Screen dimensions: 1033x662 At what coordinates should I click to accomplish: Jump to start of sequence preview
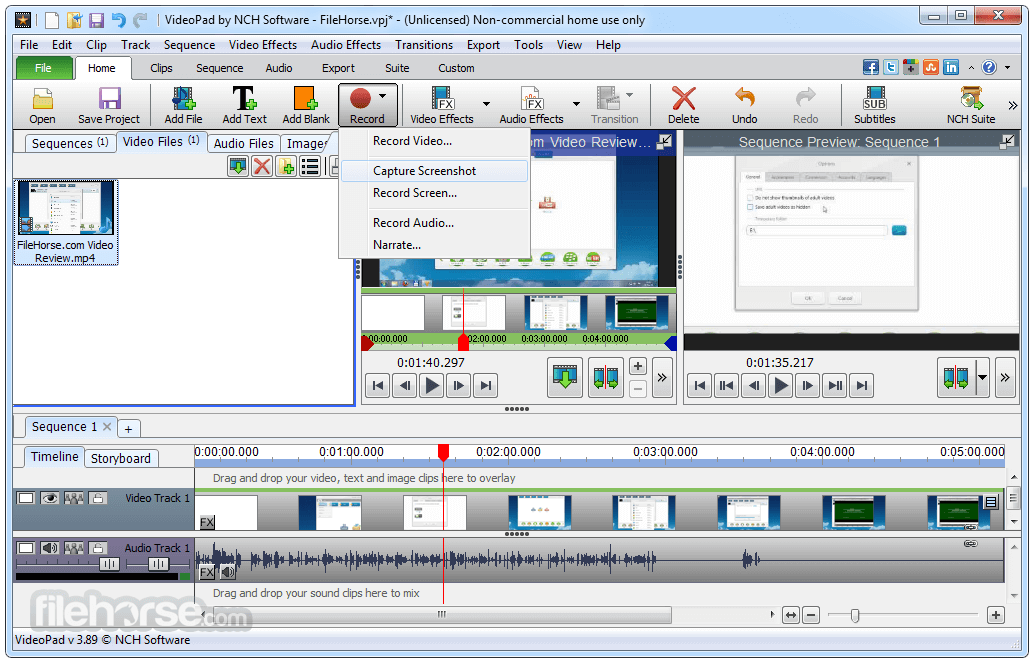click(700, 385)
